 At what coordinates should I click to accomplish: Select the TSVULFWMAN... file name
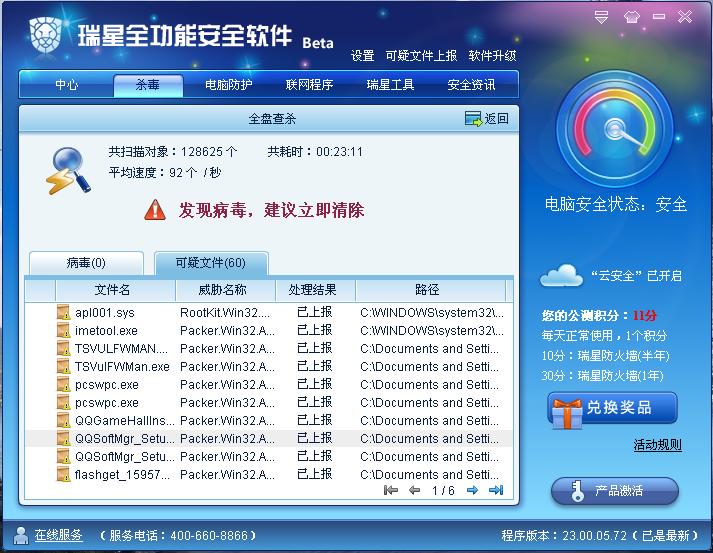(x=121, y=349)
